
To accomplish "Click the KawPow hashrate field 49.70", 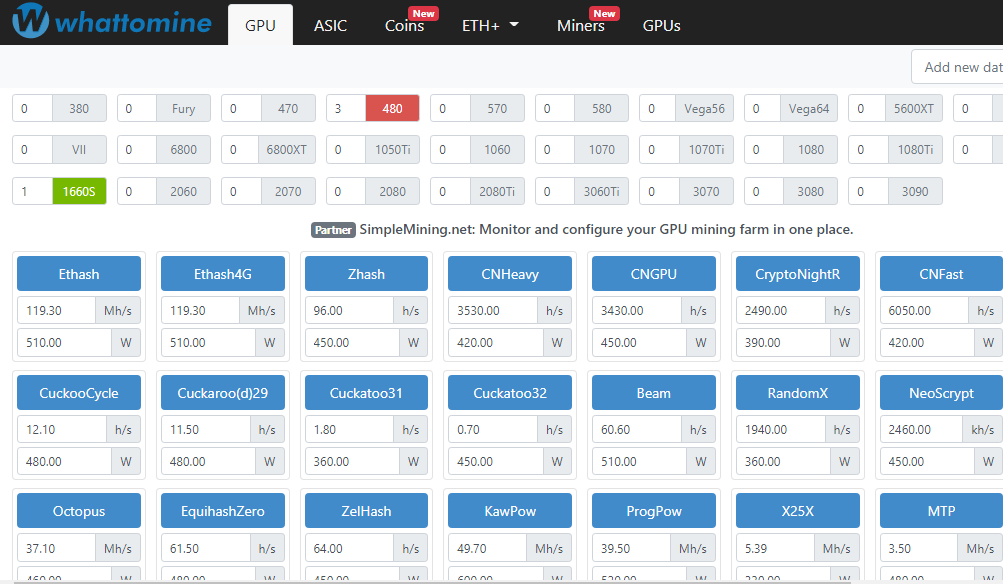I will 487,548.
